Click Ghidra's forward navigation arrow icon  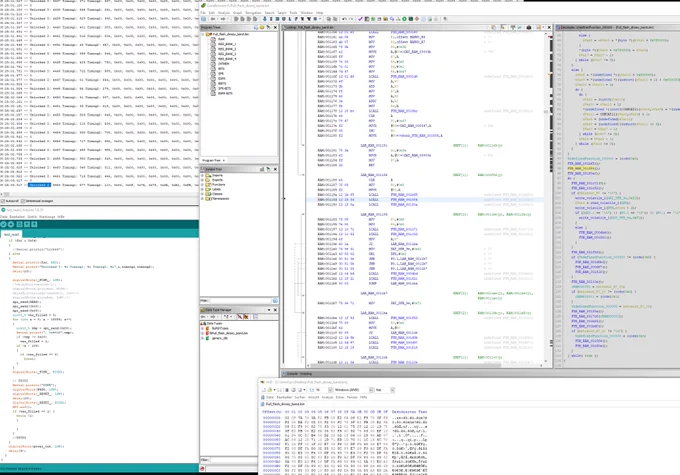tap(223, 19)
